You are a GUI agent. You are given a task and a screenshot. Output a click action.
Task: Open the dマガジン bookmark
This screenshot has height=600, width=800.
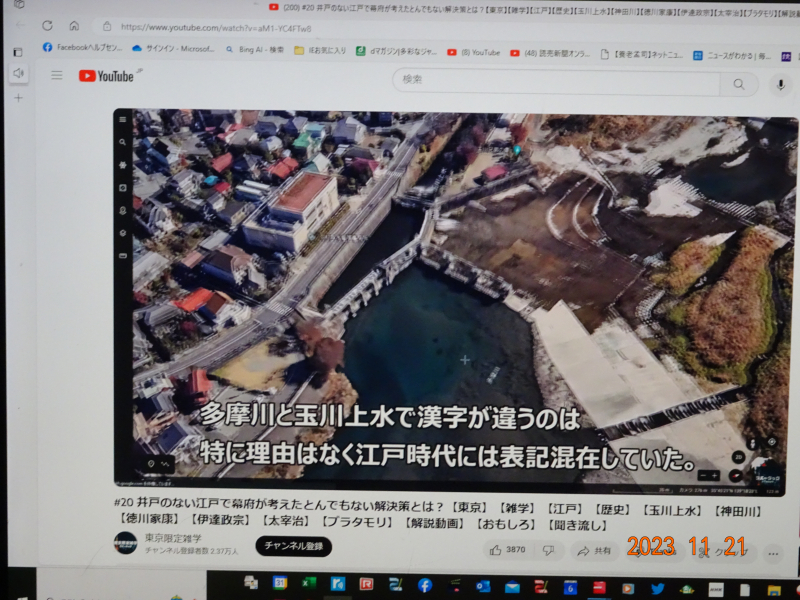tap(396, 52)
